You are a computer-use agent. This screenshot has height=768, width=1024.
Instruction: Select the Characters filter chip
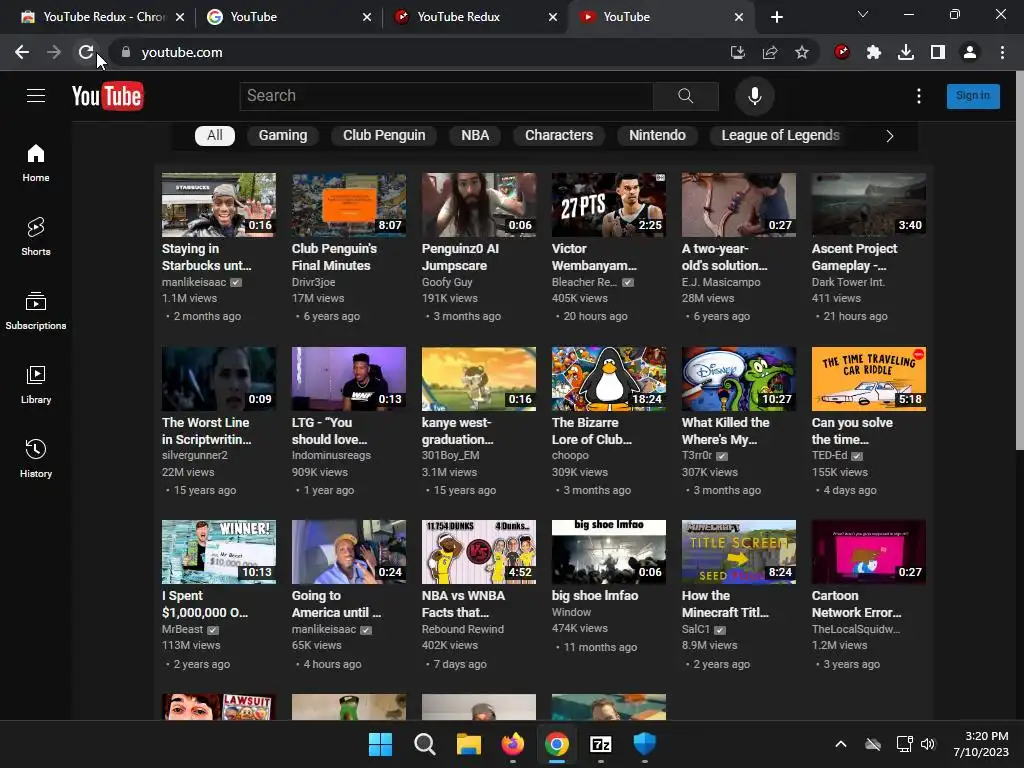(559, 135)
